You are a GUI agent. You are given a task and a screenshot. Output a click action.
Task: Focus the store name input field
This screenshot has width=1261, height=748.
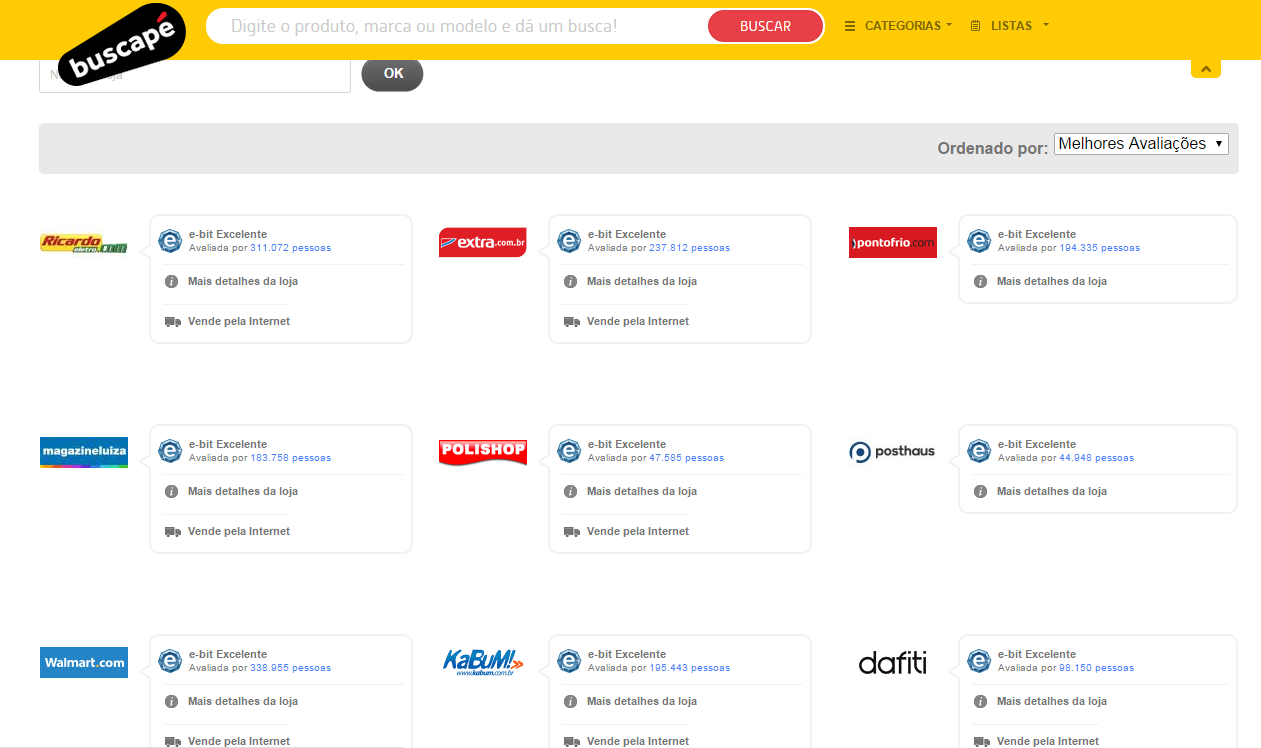click(195, 76)
